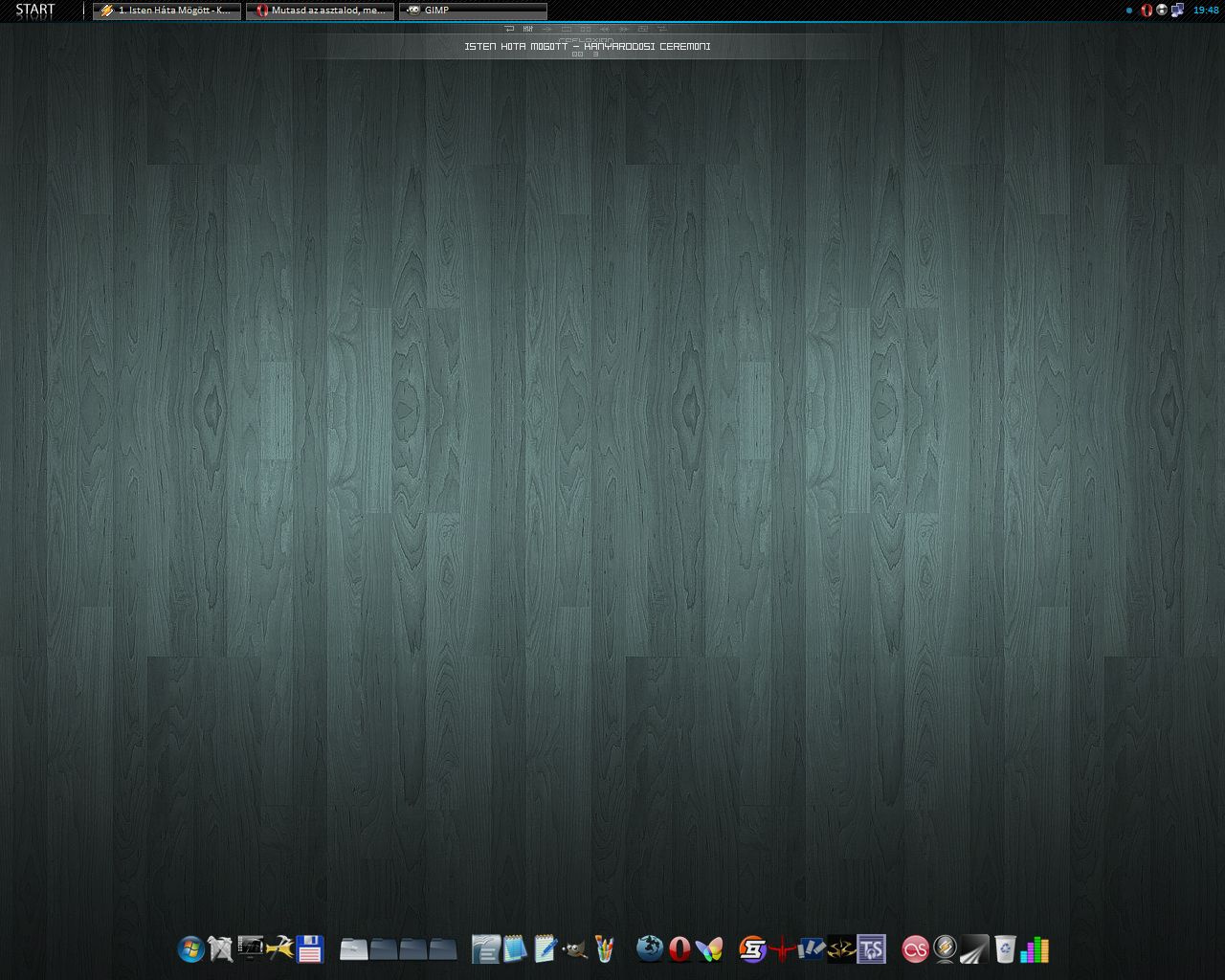Open the network computers tray icon
The image size is (1225, 980).
point(1177,11)
